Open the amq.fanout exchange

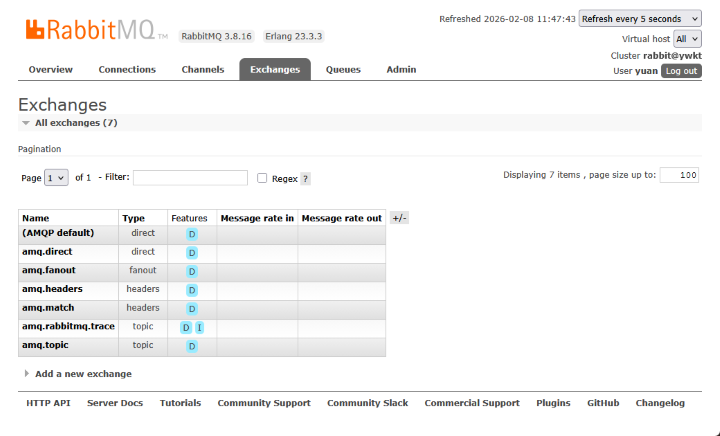coord(49,270)
